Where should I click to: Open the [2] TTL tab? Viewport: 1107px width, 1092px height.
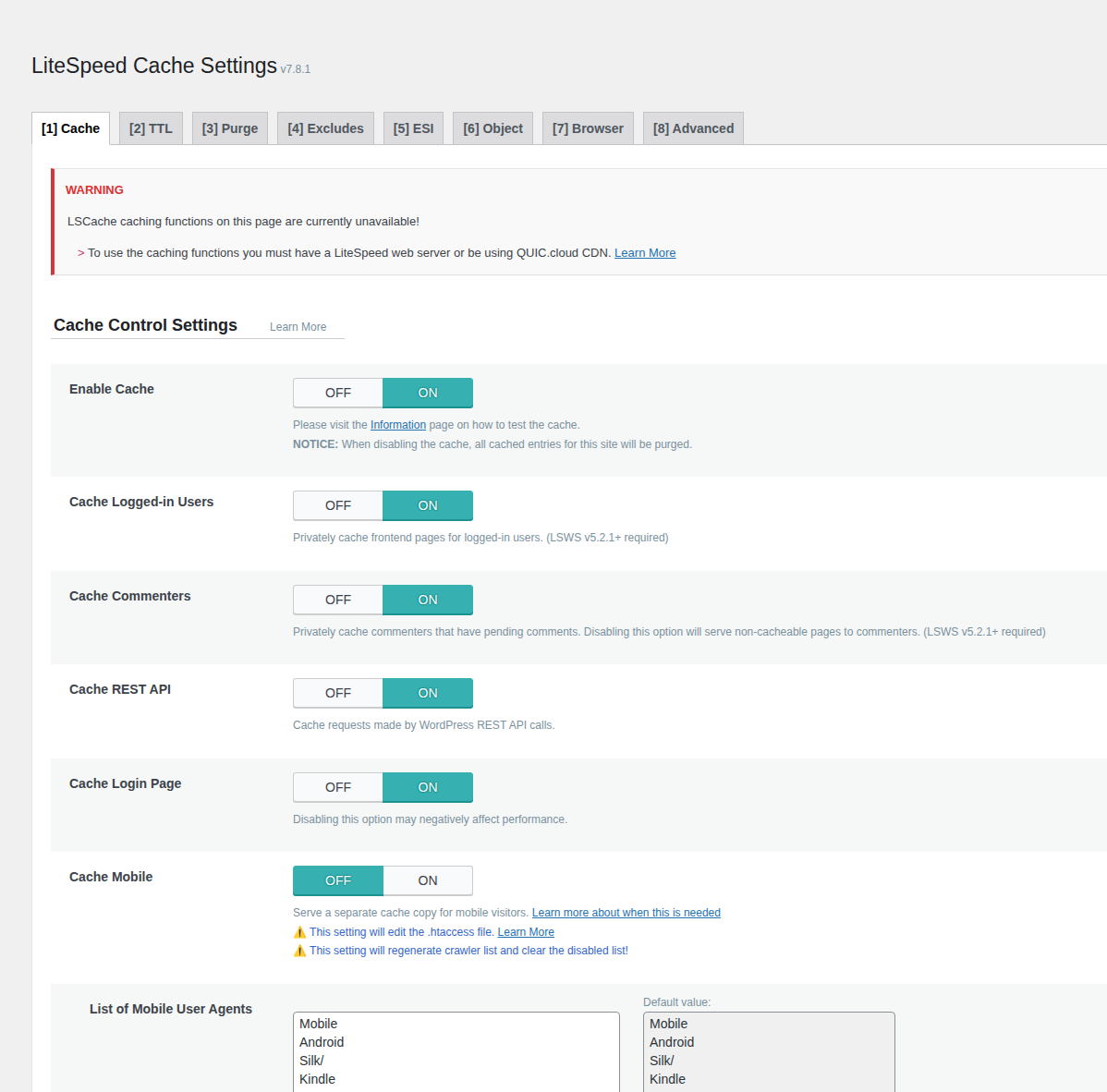coord(151,128)
